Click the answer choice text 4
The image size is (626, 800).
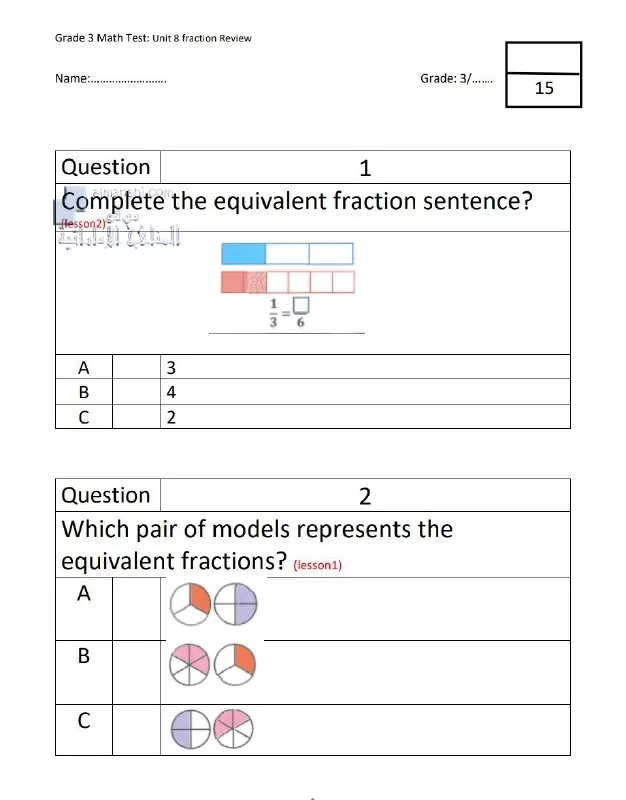171,392
